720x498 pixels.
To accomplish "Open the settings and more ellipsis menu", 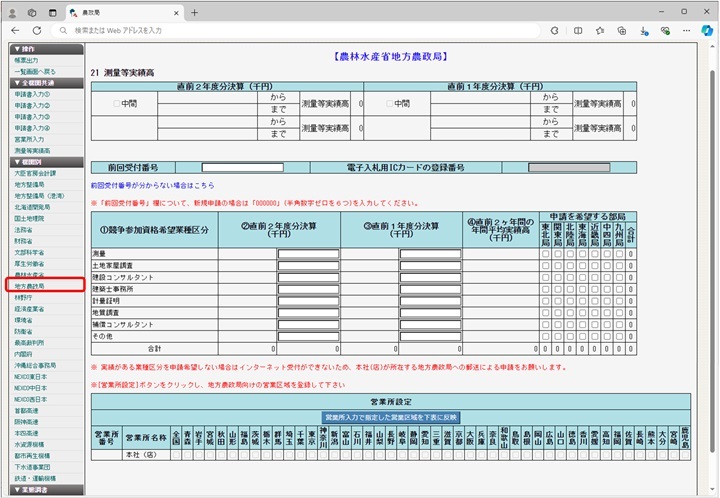I will [x=686, y=30].
